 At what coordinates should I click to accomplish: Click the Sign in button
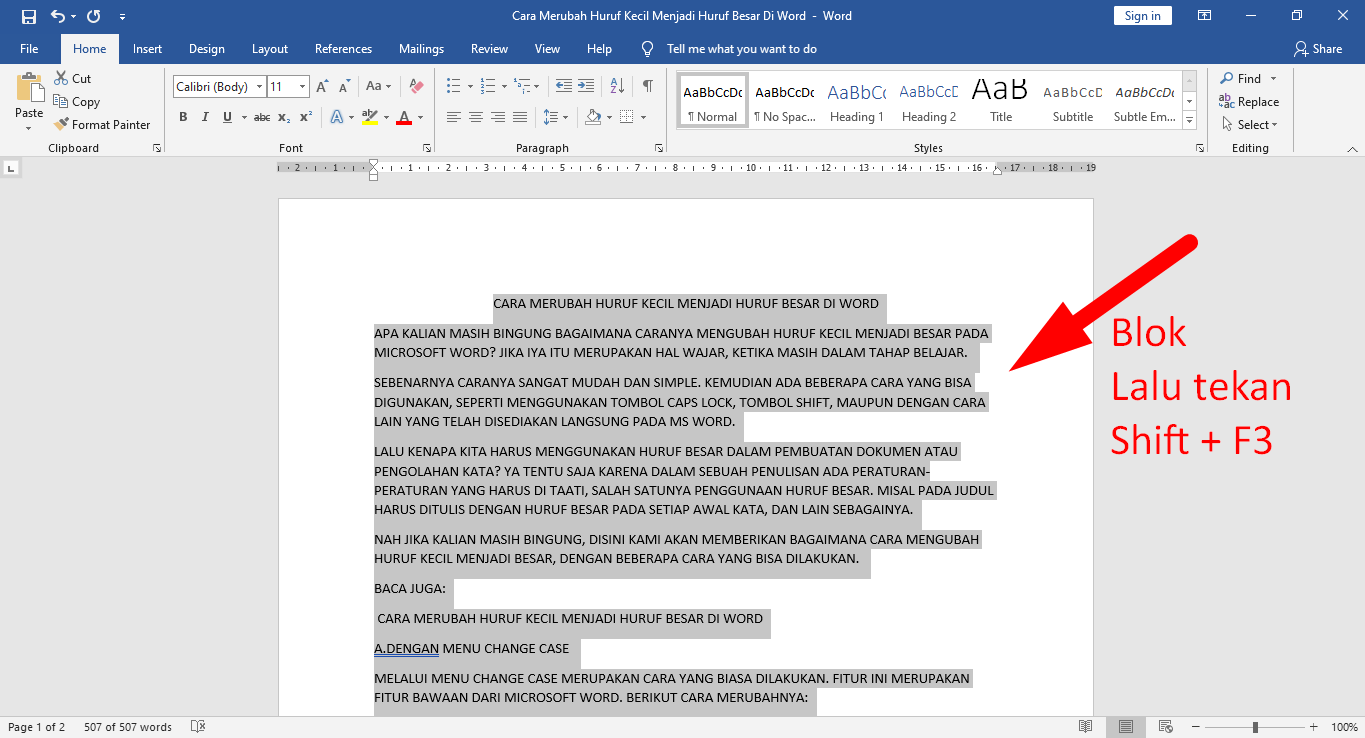coord(1142,16)
